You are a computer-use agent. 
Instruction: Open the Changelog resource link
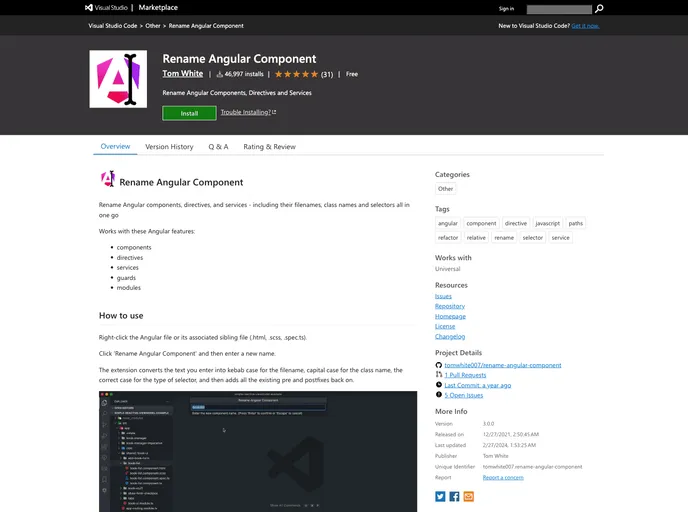[x=450, y=337]
